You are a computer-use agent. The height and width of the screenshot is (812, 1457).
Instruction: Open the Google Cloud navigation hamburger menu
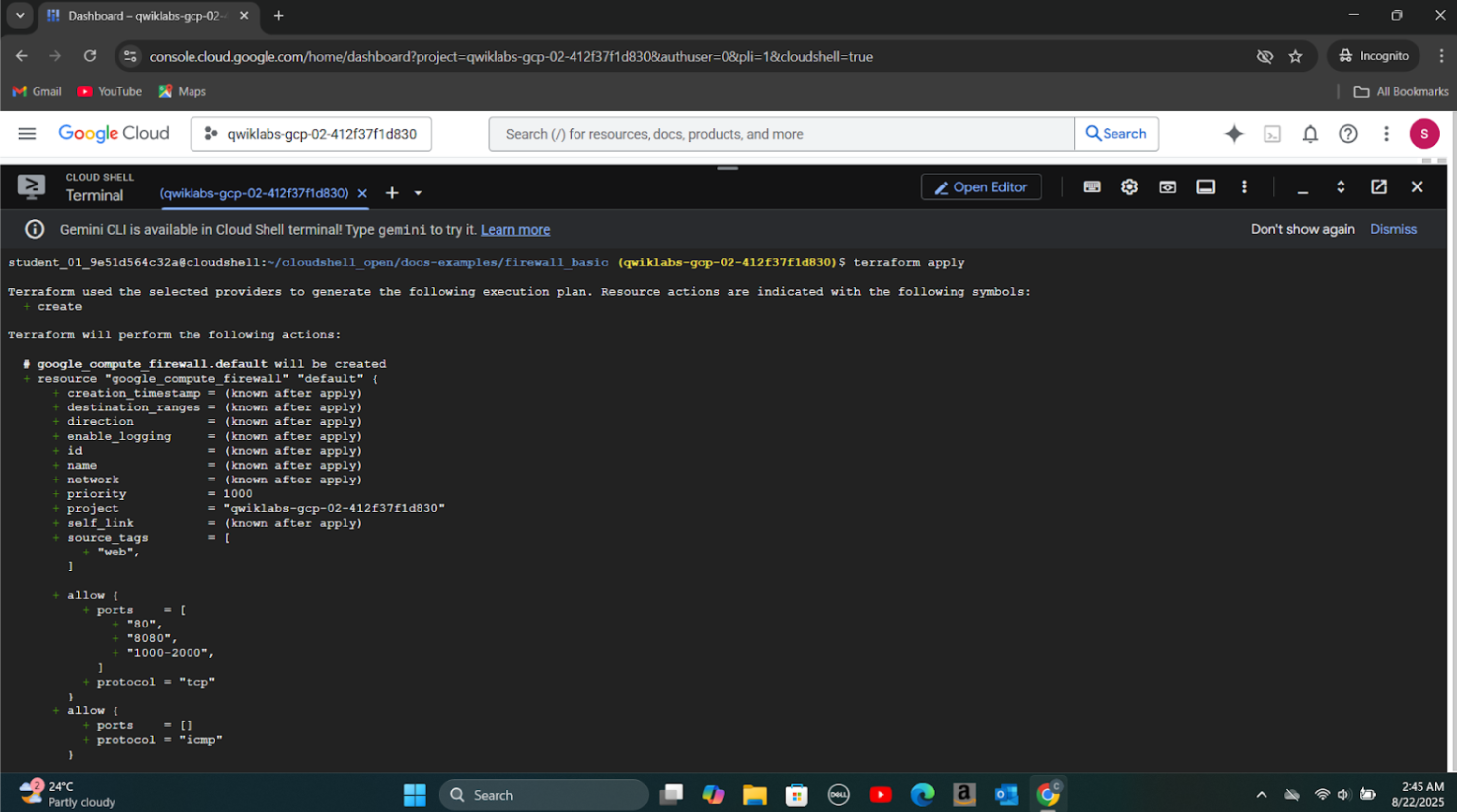click(27, 134)
